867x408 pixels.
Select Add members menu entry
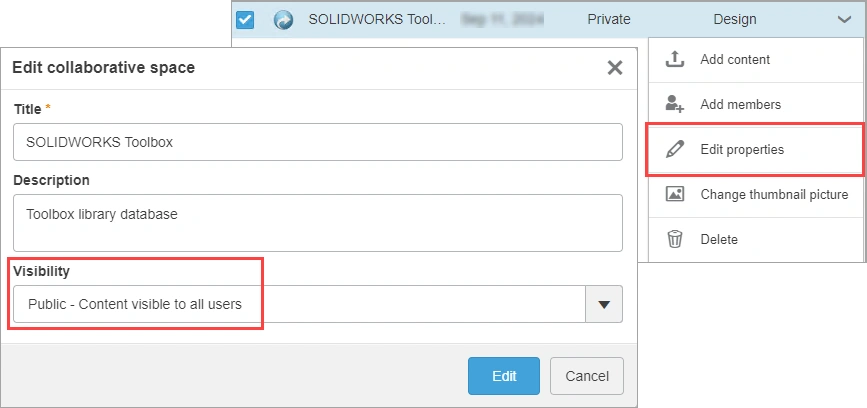740,104
